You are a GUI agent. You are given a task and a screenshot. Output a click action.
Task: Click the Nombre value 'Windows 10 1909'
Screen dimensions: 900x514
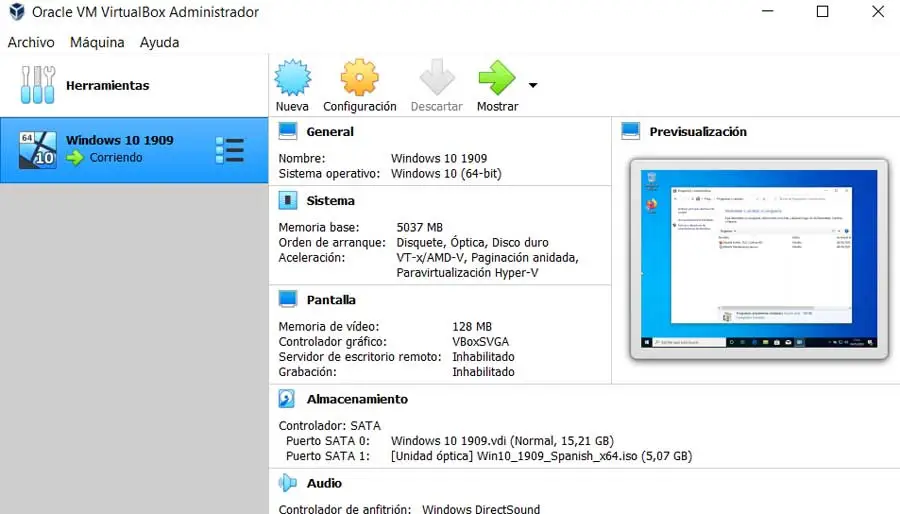coord(439,158)
